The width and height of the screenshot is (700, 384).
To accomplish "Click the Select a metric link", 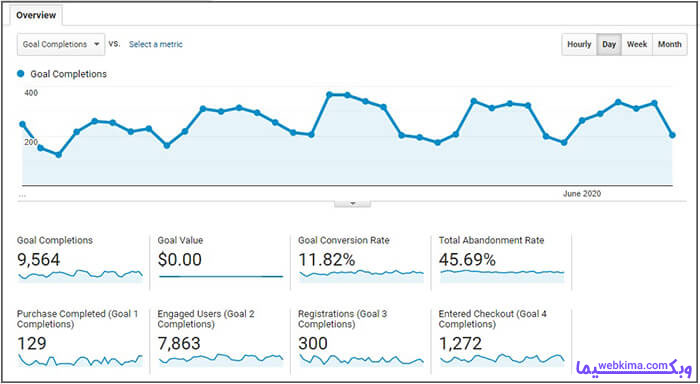I will (x=155, y=44).
